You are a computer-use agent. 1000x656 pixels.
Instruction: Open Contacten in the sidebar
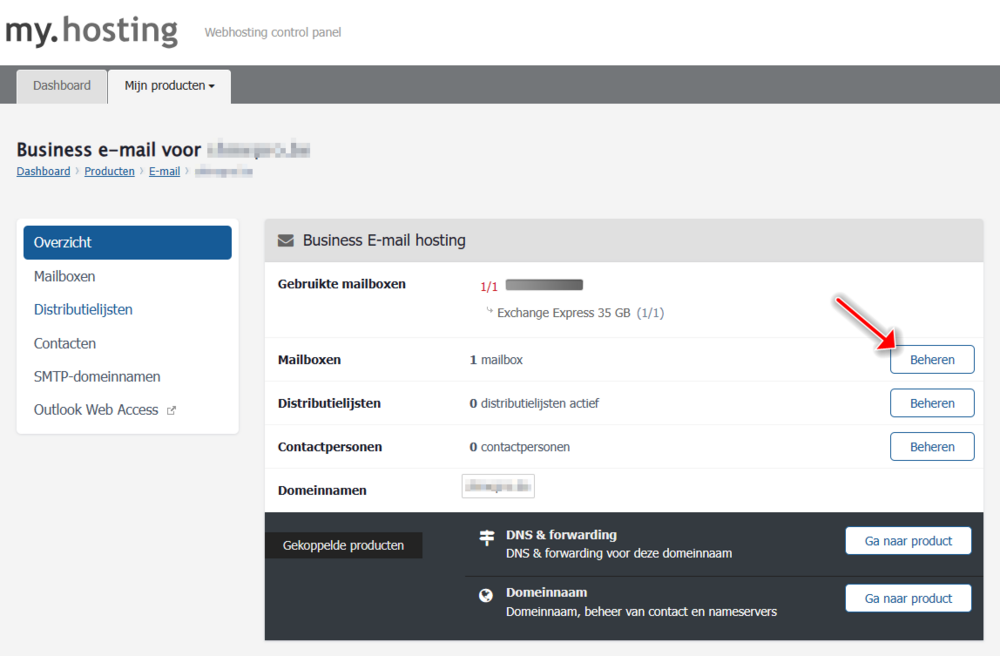(65, 343)
